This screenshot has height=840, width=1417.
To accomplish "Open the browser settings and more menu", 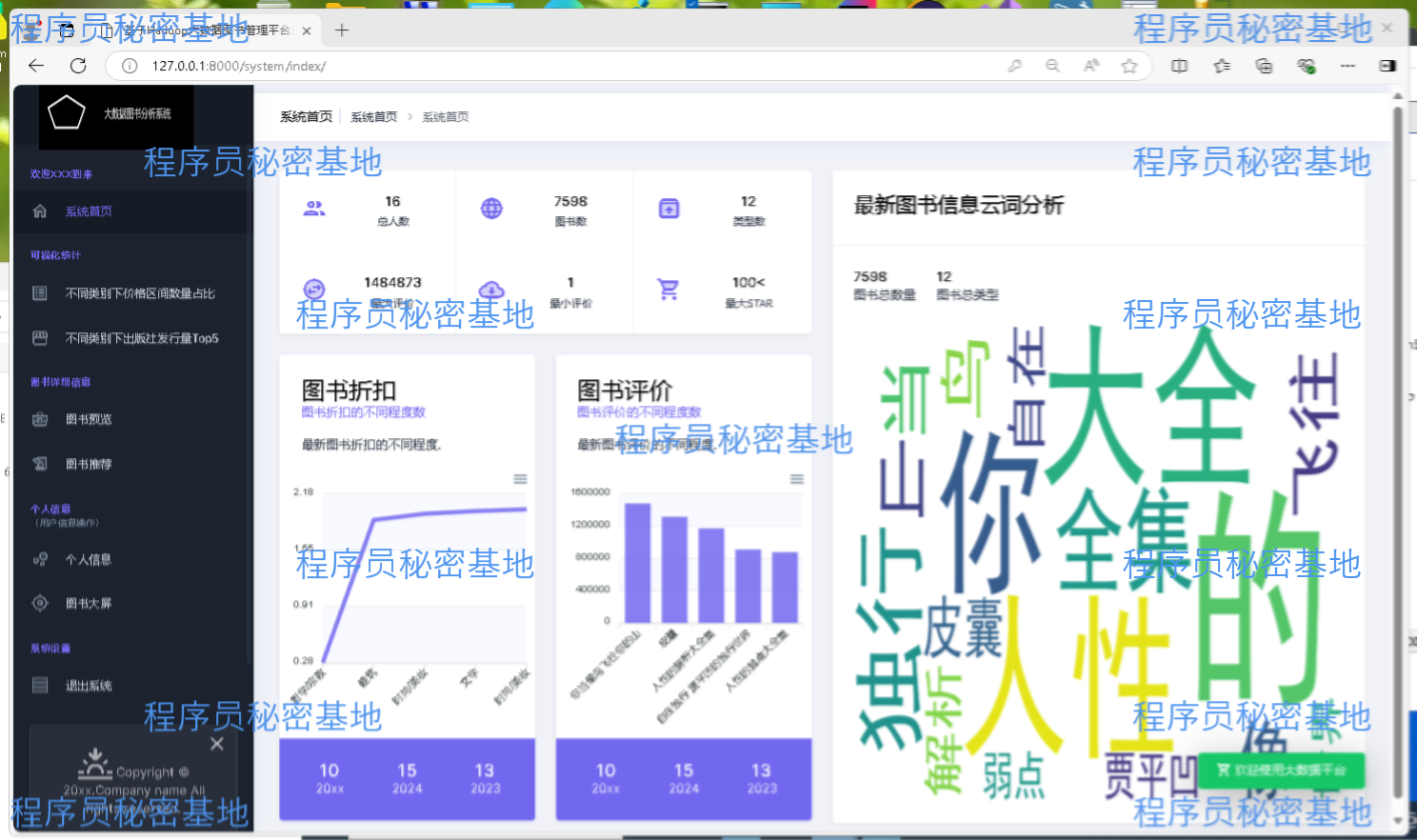I will (x=1347, y=66).
